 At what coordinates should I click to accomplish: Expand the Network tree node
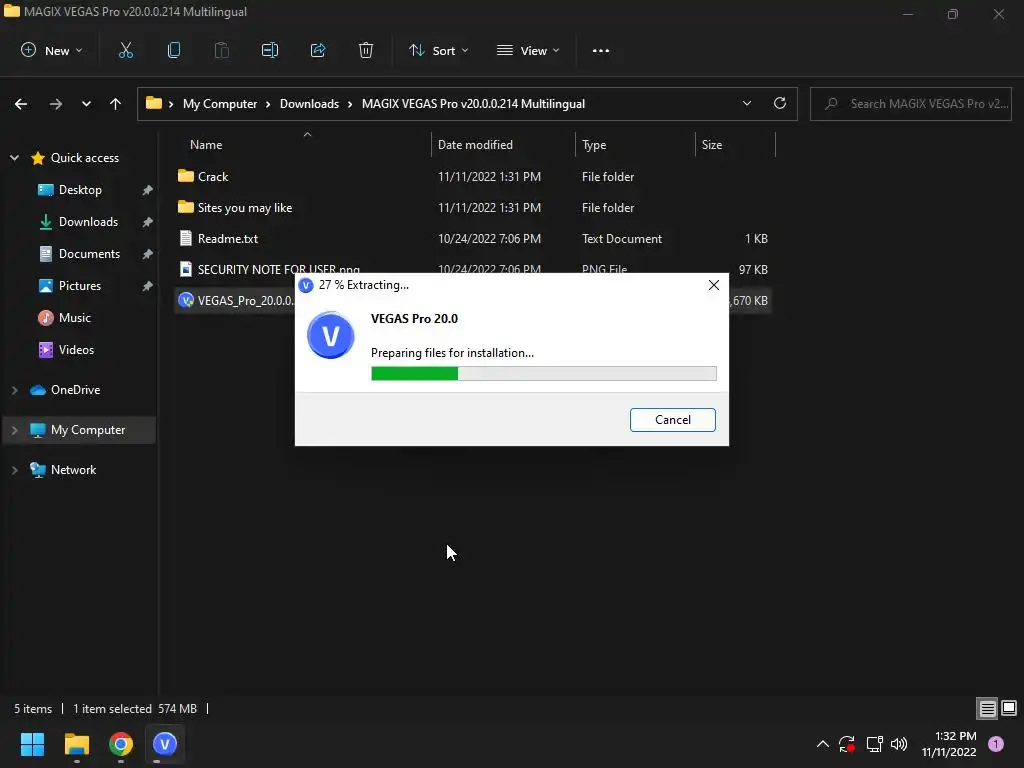pos(14,470)
